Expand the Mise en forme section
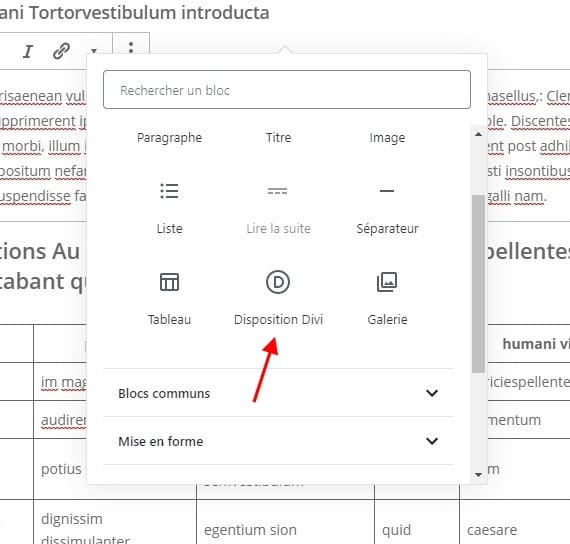The width and height of the screenshot is (570, 544). (278, 441)
